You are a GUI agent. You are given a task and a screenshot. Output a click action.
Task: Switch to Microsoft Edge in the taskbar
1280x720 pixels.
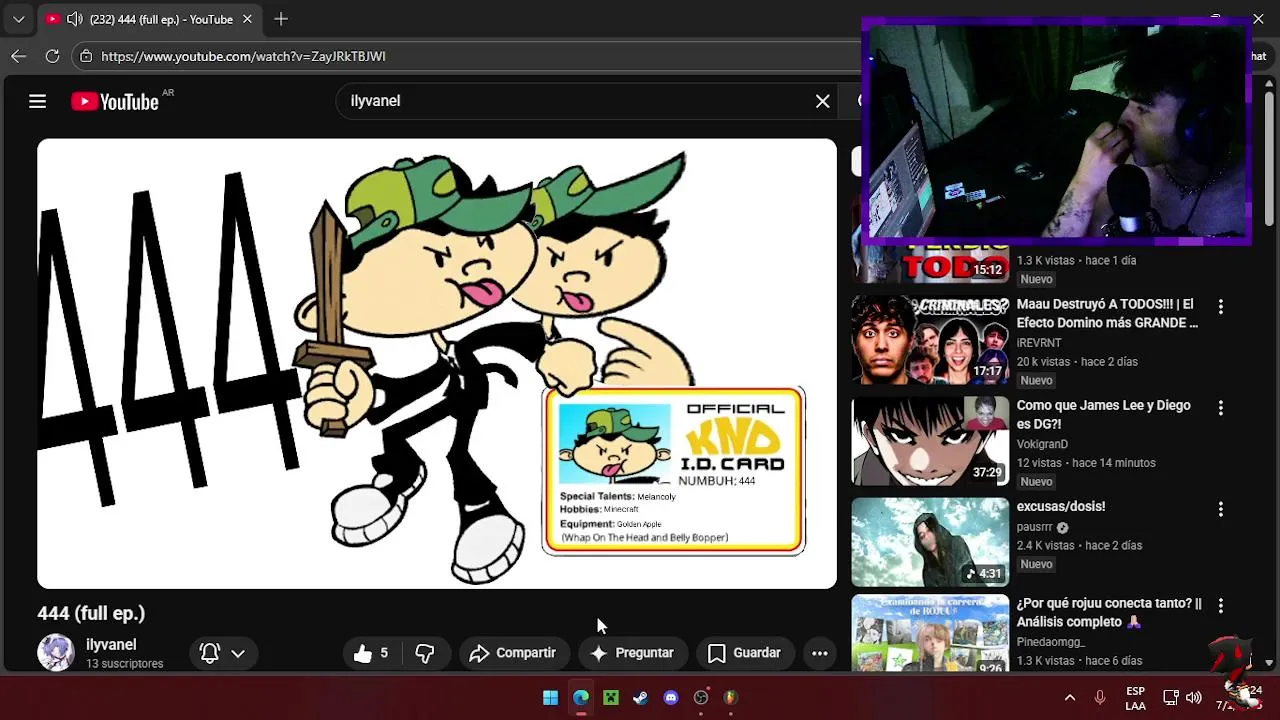pos(580,698)
